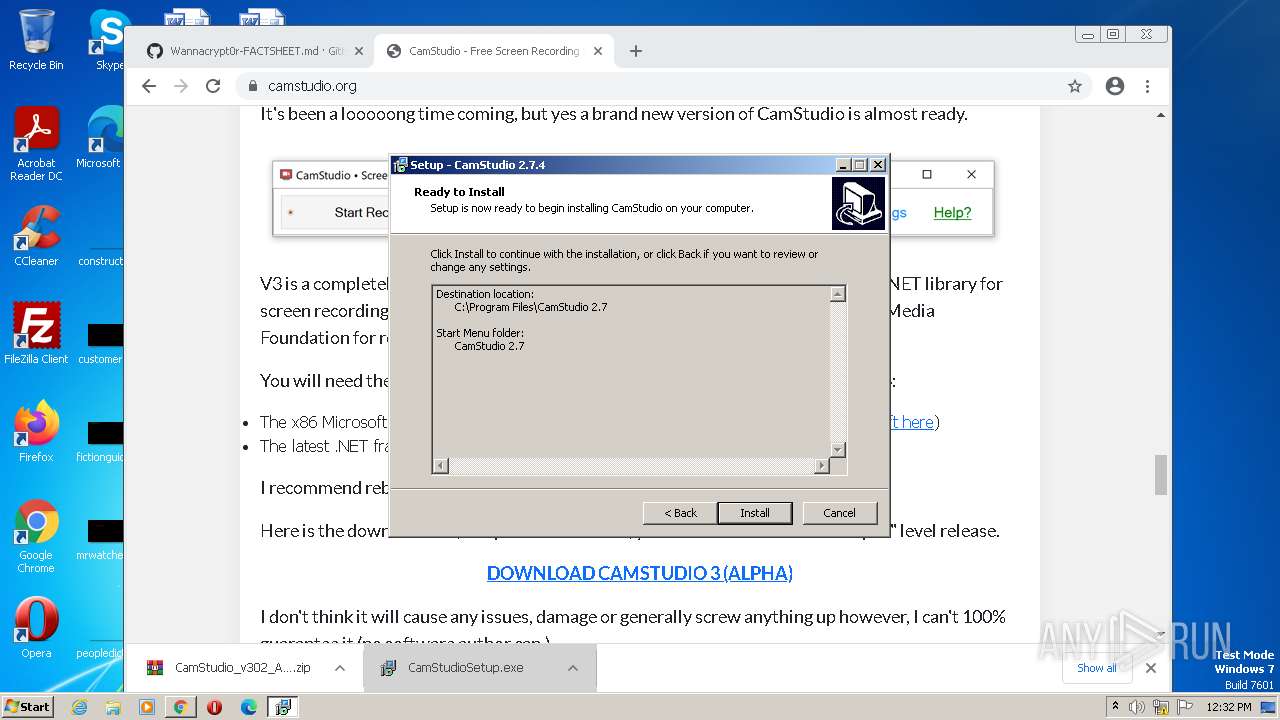The image size is (1280, 720).
Task: Launch Internet Explorer from taskbar
Action: pyautogui.click(x=79, y=707)
